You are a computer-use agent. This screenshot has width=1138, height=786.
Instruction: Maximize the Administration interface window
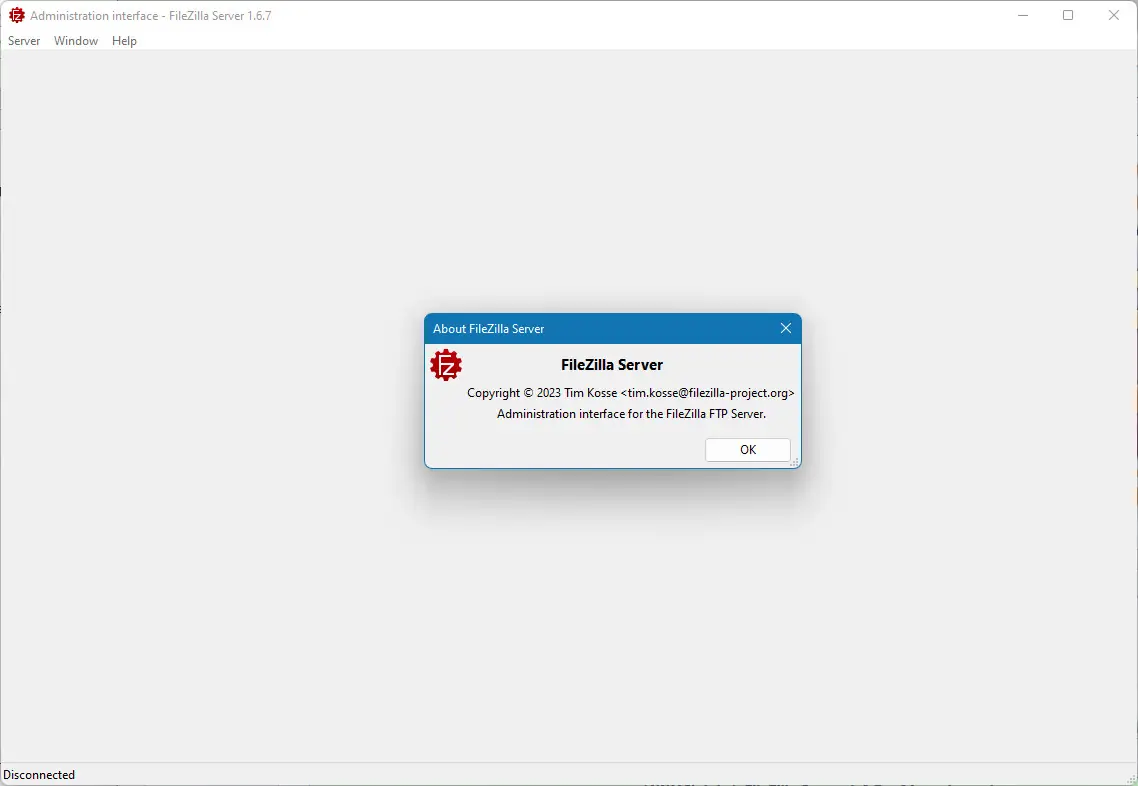(1068, 15)
